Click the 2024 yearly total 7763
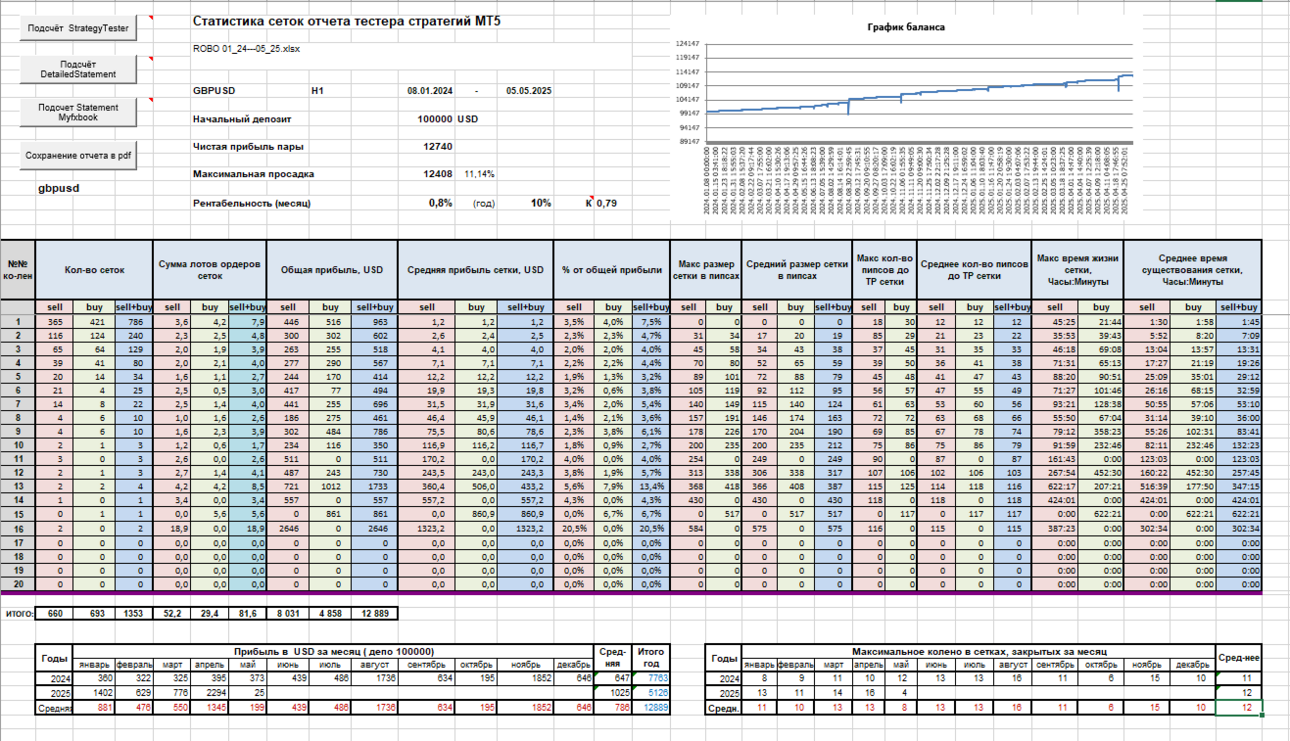 [653, 678]
